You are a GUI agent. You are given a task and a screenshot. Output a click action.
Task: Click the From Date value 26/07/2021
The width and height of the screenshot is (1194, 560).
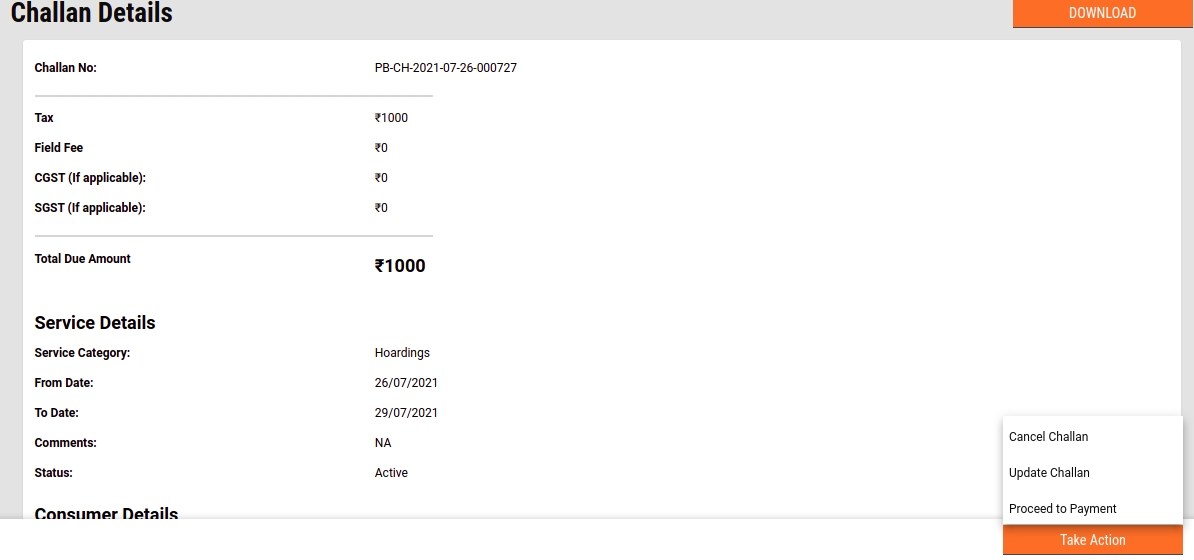click(406, 383)
